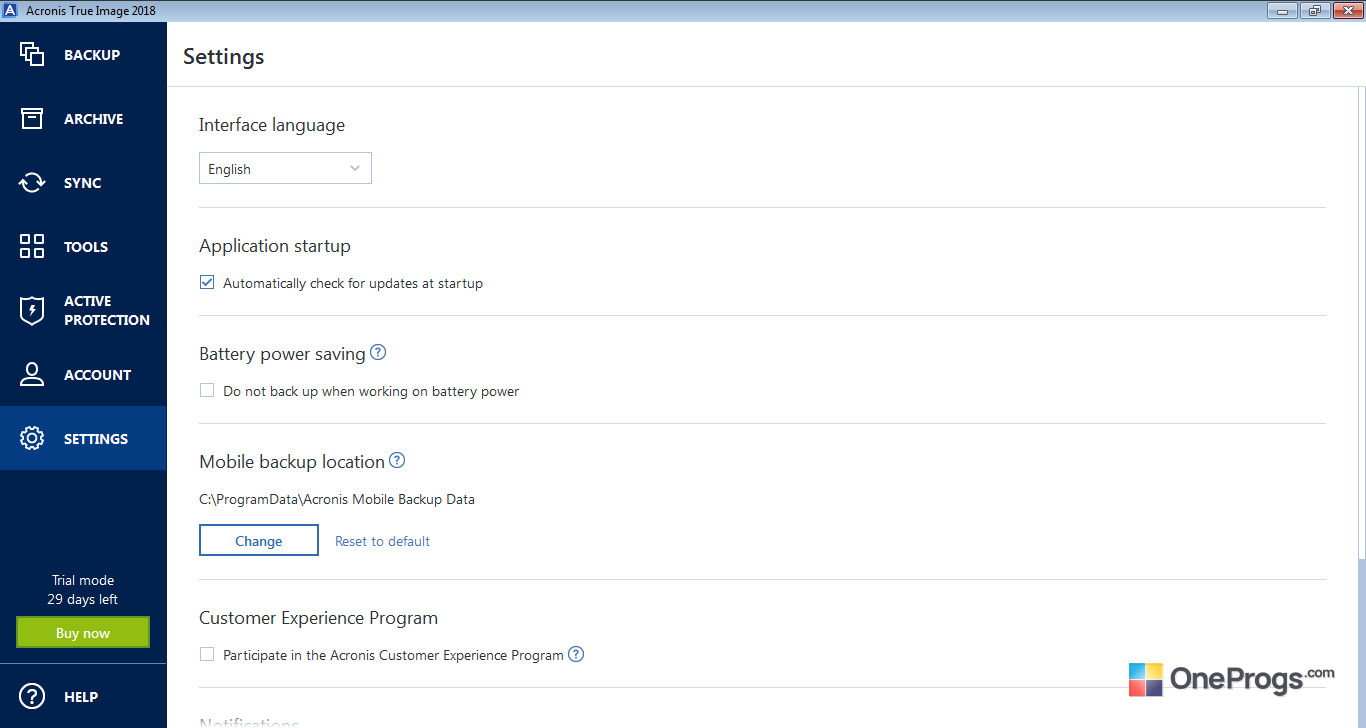The height and width of the screenshot is (728, 1366).
Task: Click the Change button for backup location
Action: [x=259, y=541]
